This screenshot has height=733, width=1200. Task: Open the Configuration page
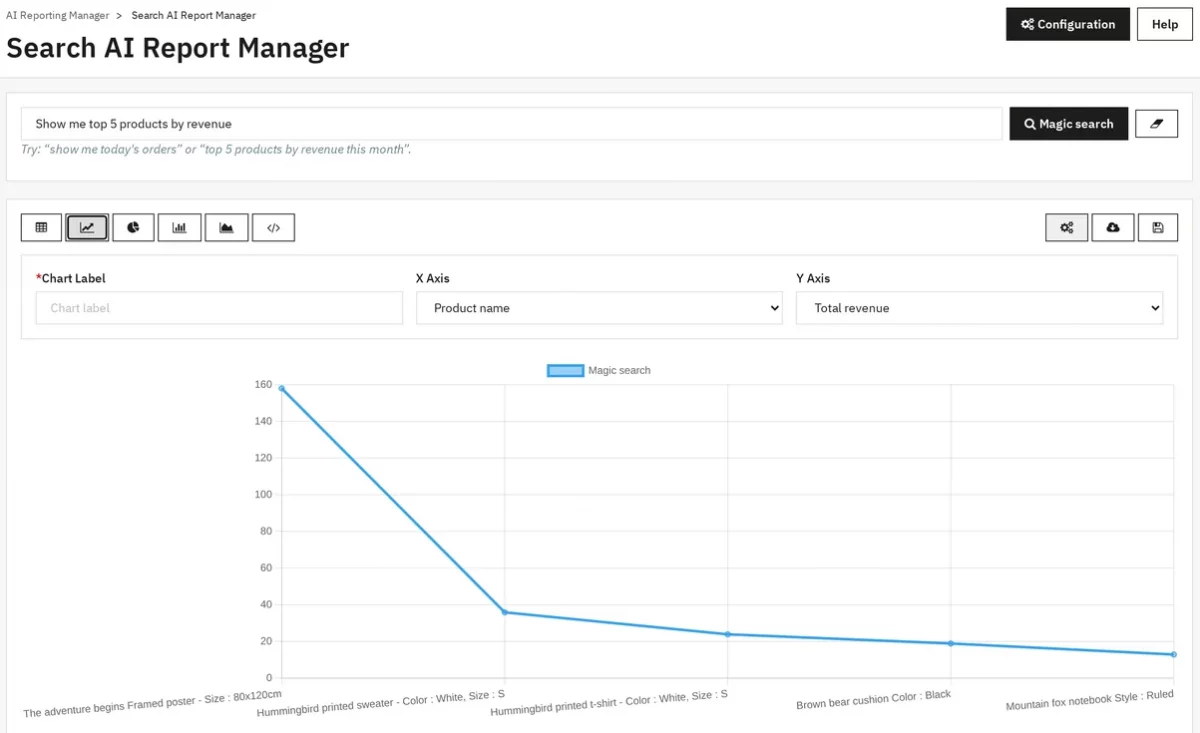tap(1068, 24)
